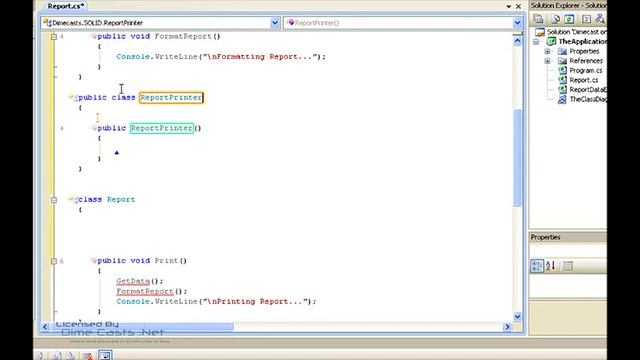Click the method icon beside ReportPrinter()
This screenshot has width=640, height=360.
pos(291,23)
